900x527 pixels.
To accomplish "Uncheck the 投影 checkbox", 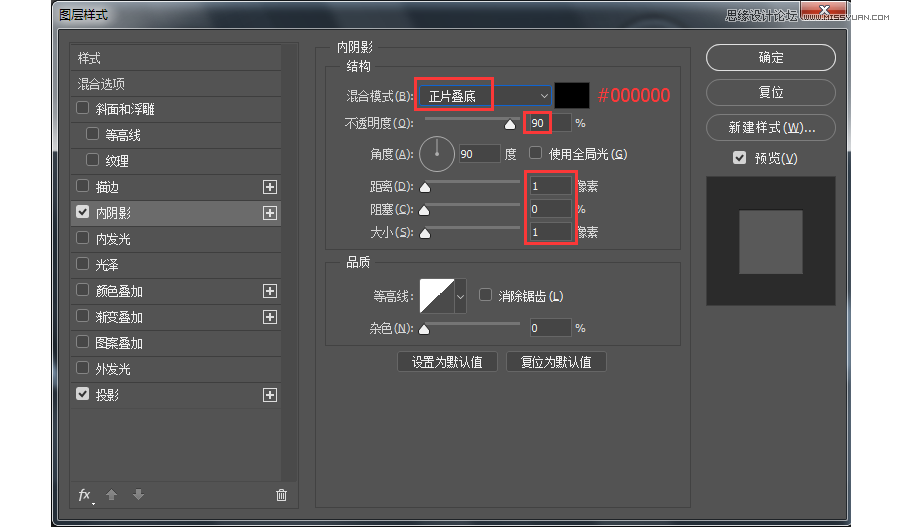I will pyautogui.click(x=83, y=394).
